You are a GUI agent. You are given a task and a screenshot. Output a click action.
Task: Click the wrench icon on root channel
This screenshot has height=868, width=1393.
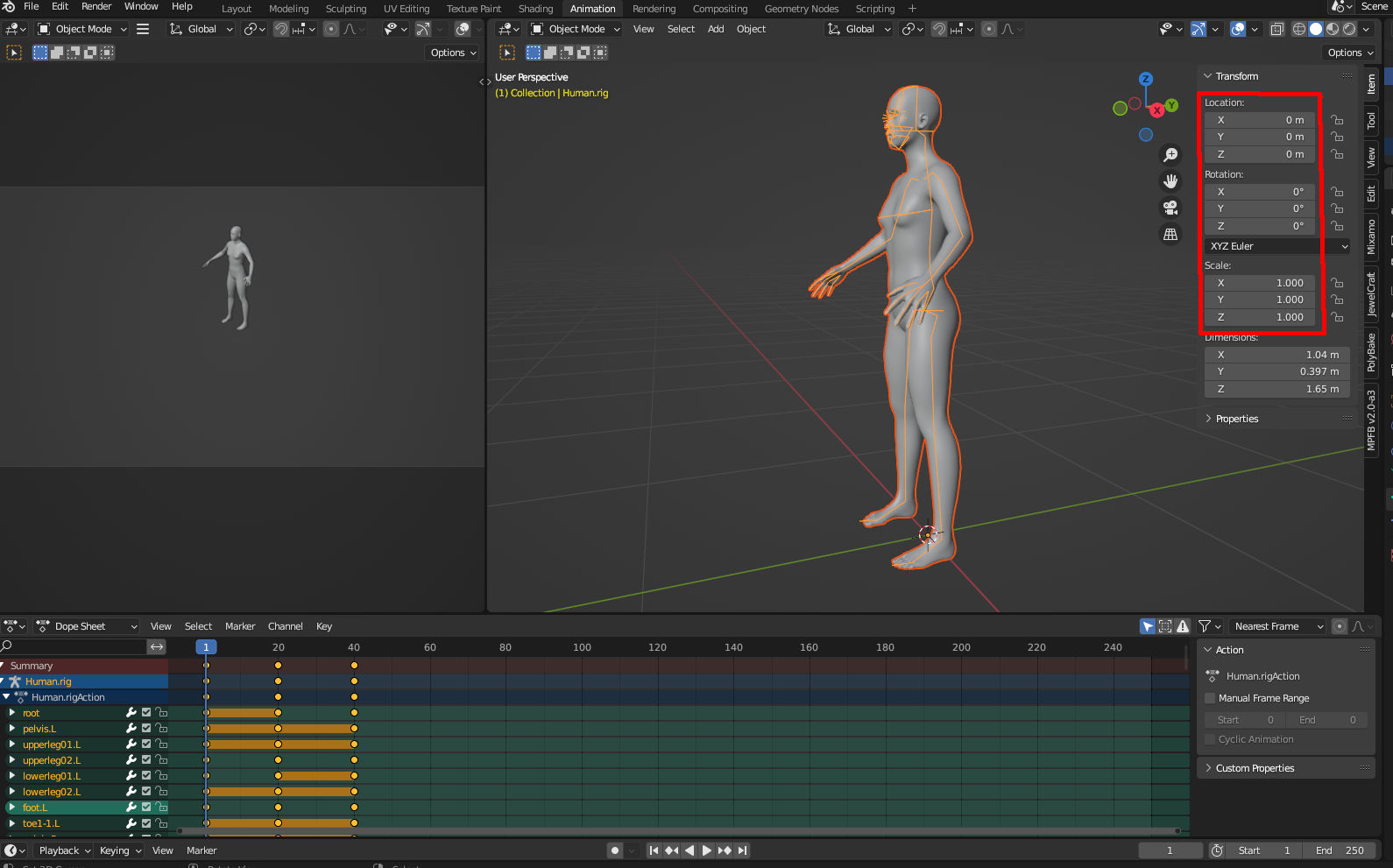131,713
